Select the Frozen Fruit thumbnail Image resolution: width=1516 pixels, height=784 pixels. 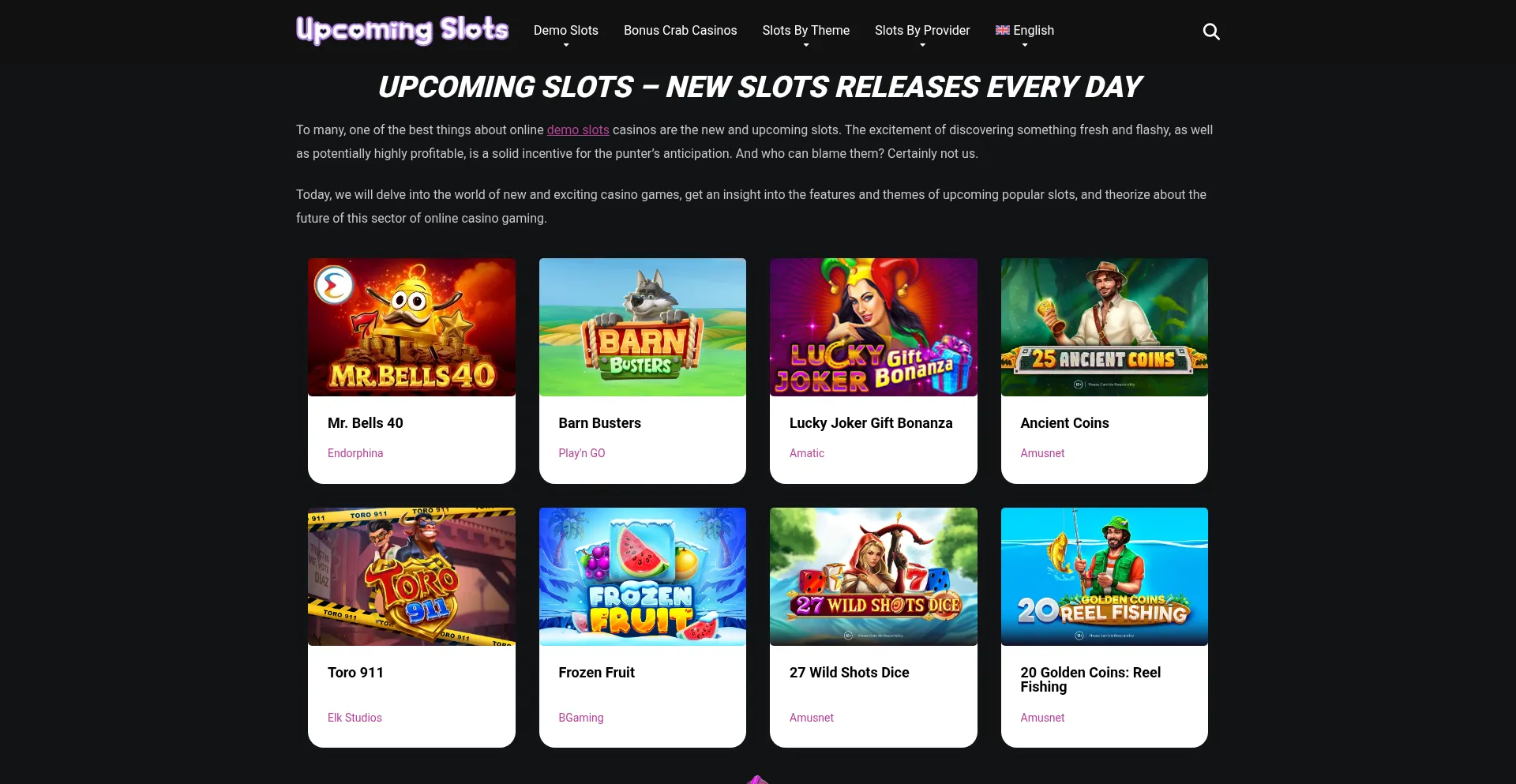pyautogui.click(x=643, y=576)
